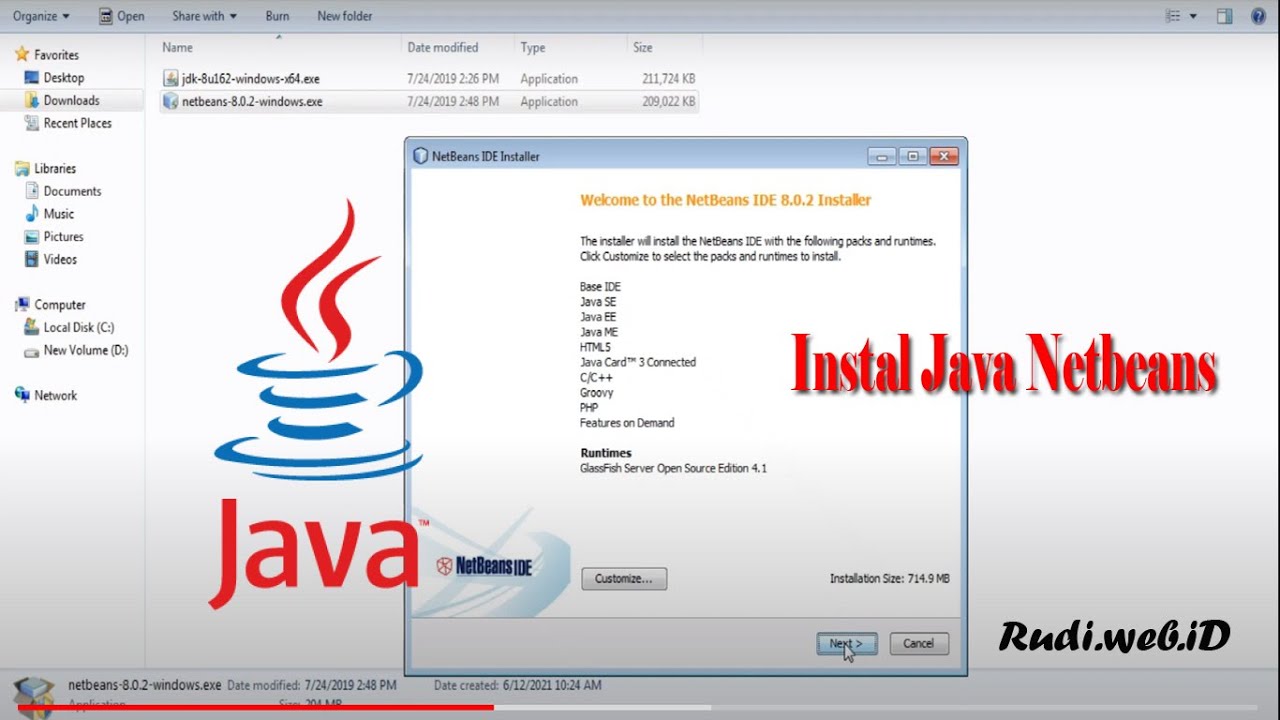Click the Downloads folder icon
The height and width of the screenshot is (720, 1280).
(32, 100)
